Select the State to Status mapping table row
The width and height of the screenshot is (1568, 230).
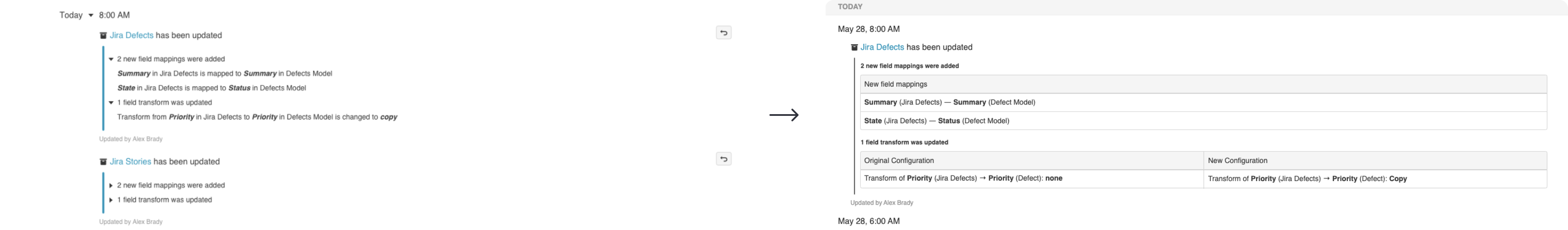[1203, 121]
